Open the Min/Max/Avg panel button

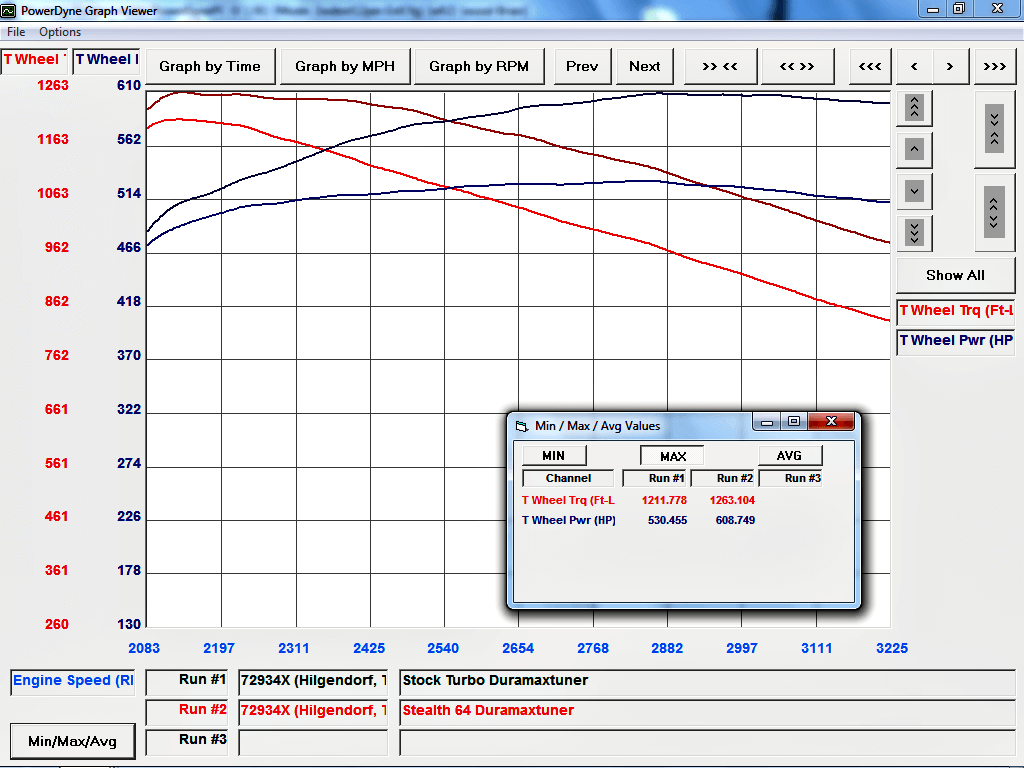(x=72, y=741)
